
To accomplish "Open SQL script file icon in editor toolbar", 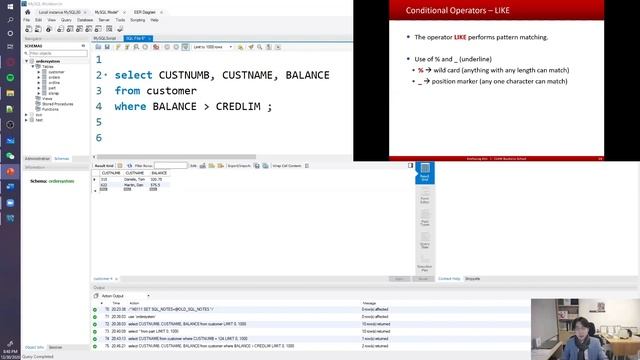I will click(98, 47).
